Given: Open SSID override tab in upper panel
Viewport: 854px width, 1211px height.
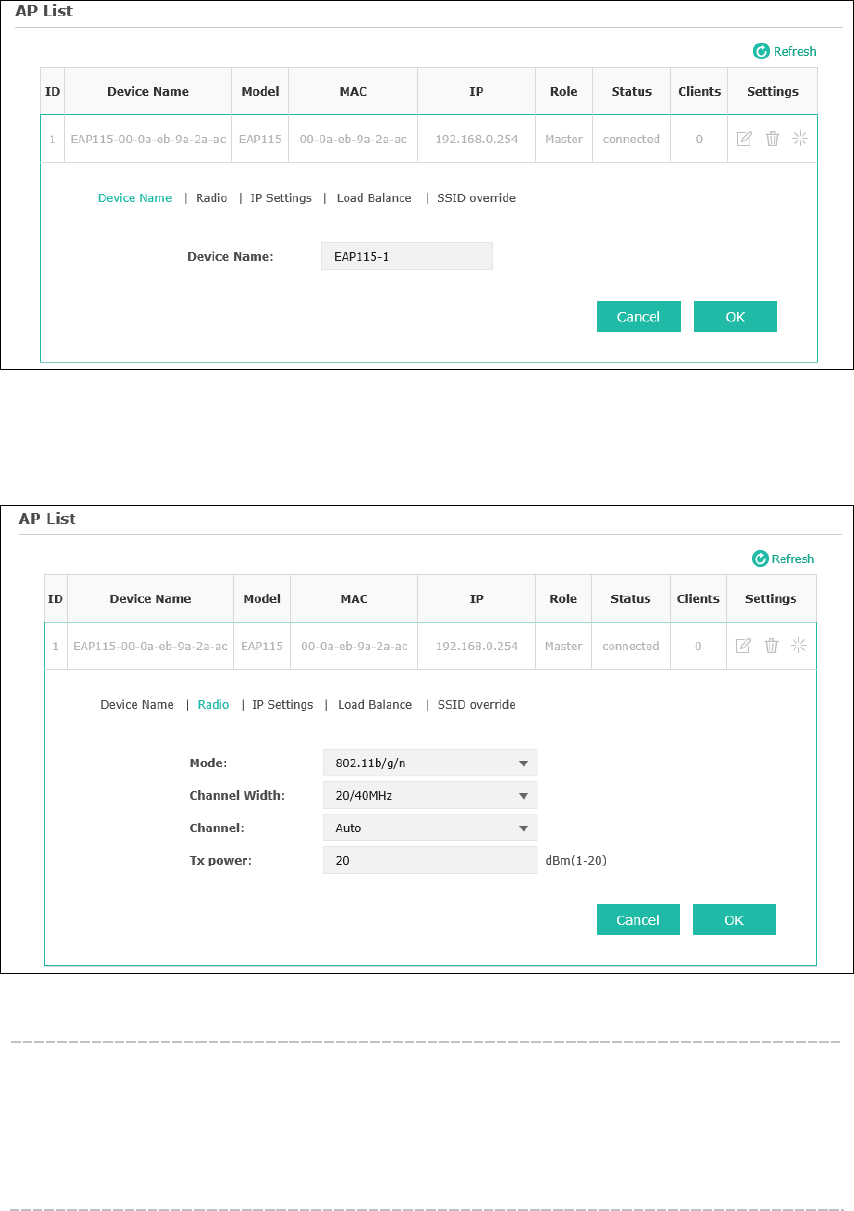Looking at the screenshot, I should coord(476,198).
